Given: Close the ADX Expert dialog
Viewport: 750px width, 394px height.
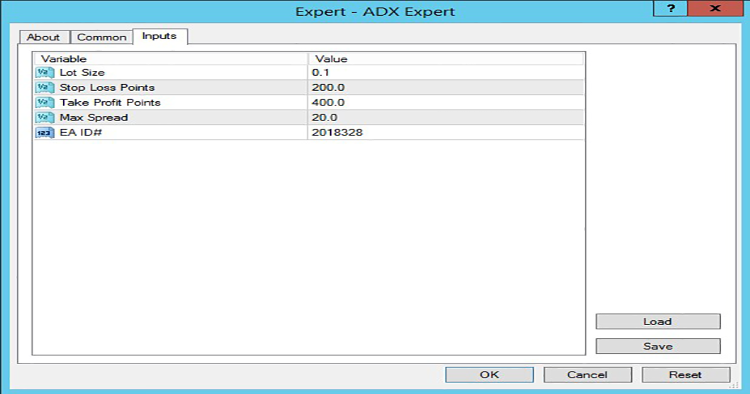Looking at the screenshot, I should tap(715, 9).
